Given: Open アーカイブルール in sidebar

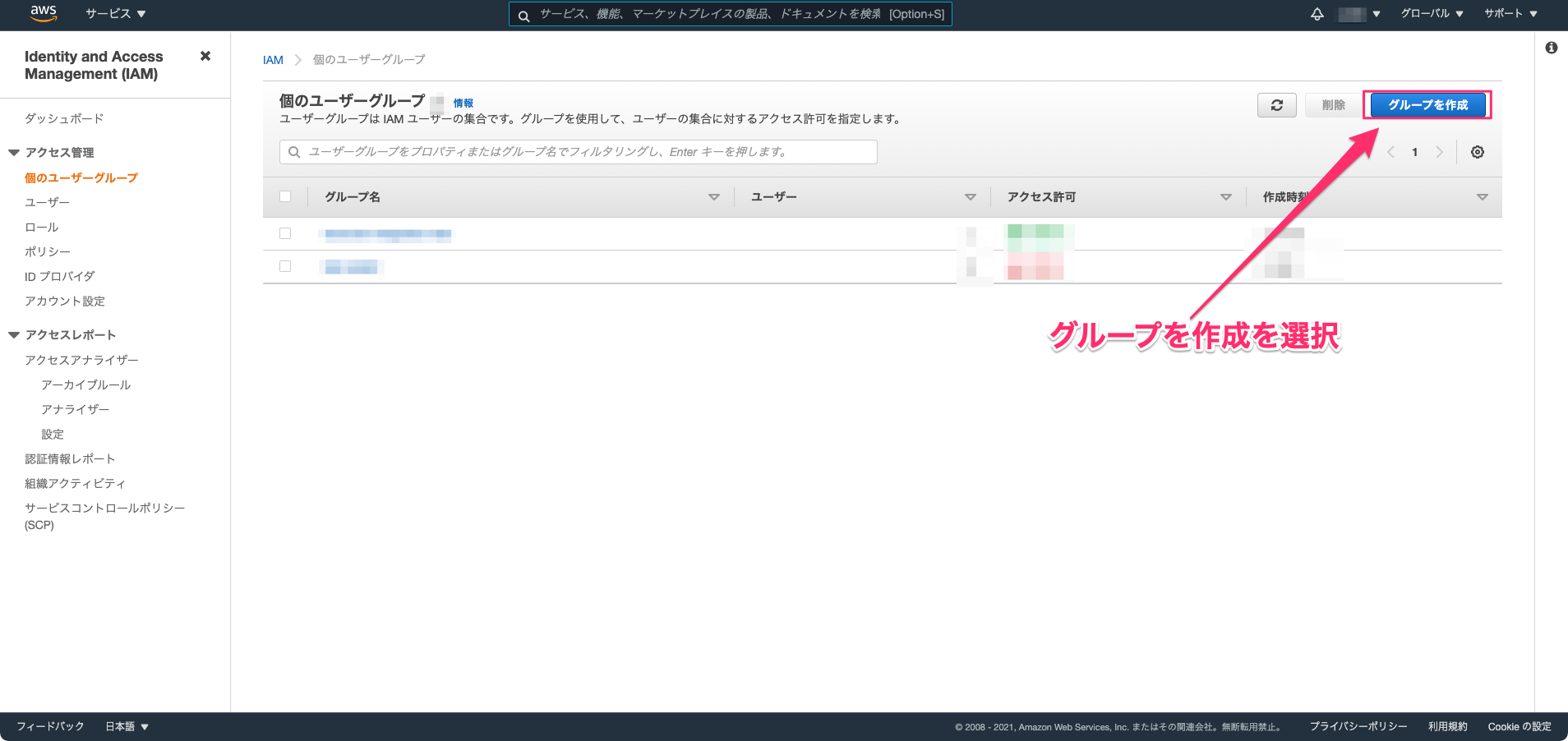Looking at the screenshot, I should (86, 384).
